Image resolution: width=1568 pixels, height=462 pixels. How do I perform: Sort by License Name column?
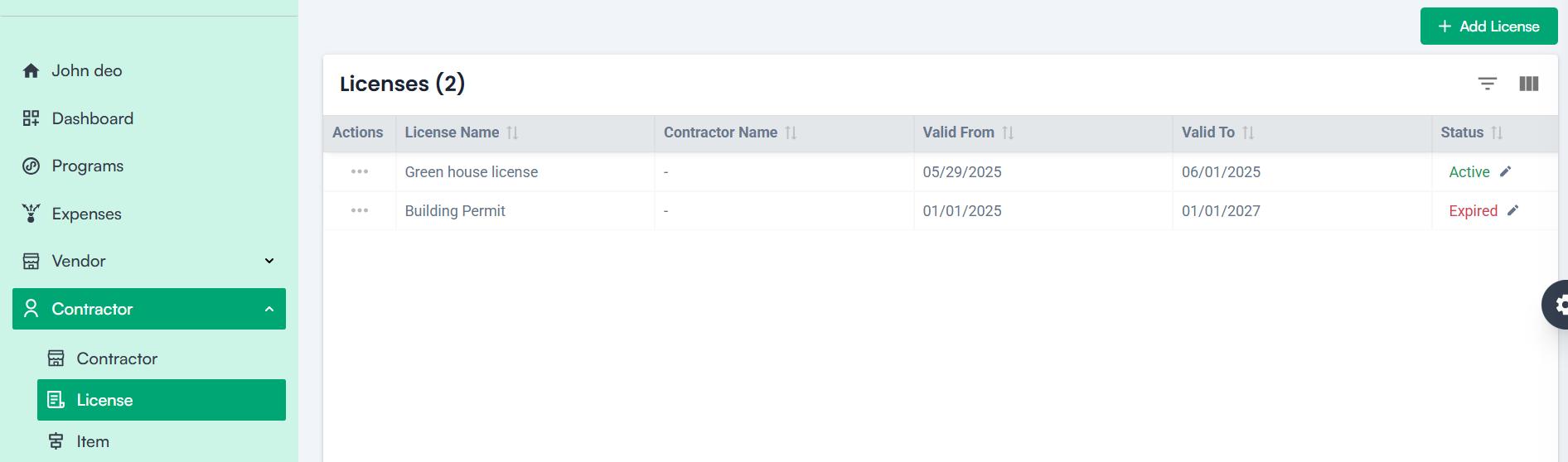click(x=512, y=132)
